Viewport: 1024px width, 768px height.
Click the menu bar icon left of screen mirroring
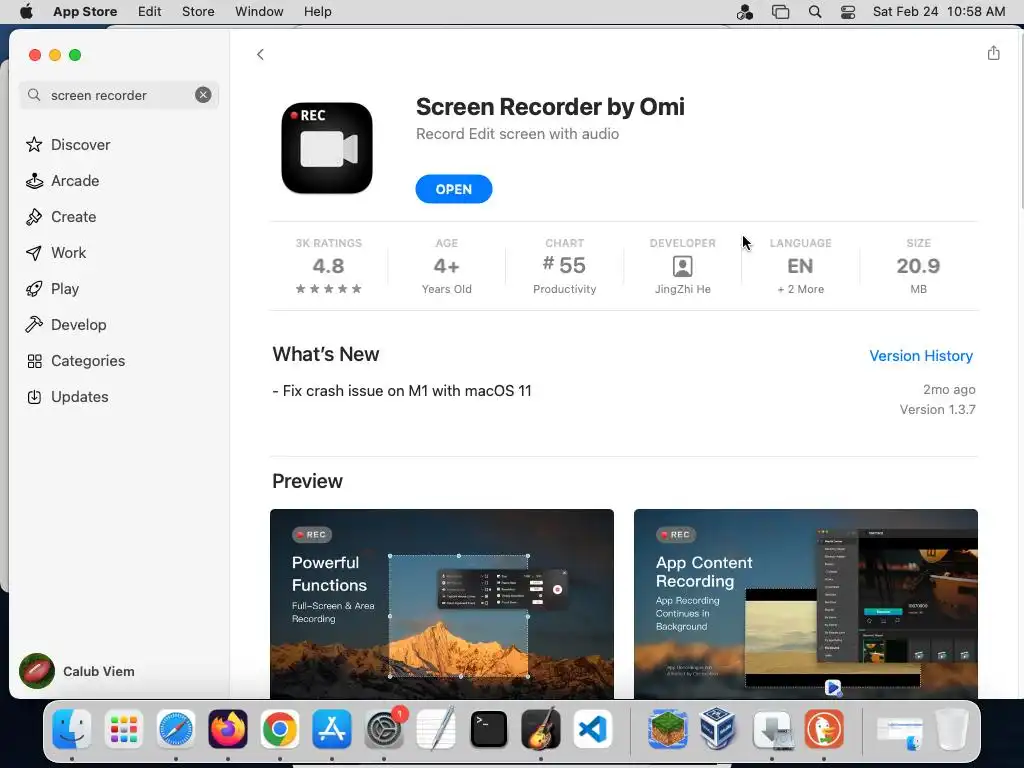[744, 12]
